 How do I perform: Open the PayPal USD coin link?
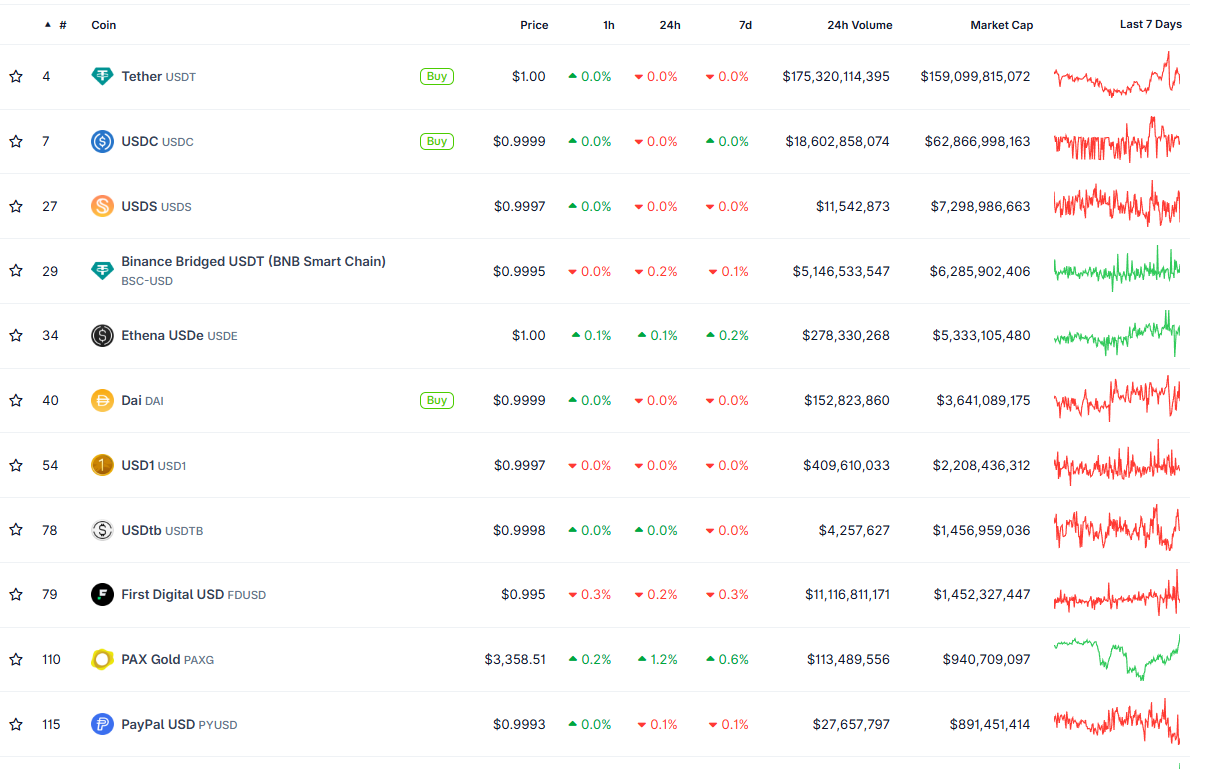click(x=179, y=724)
